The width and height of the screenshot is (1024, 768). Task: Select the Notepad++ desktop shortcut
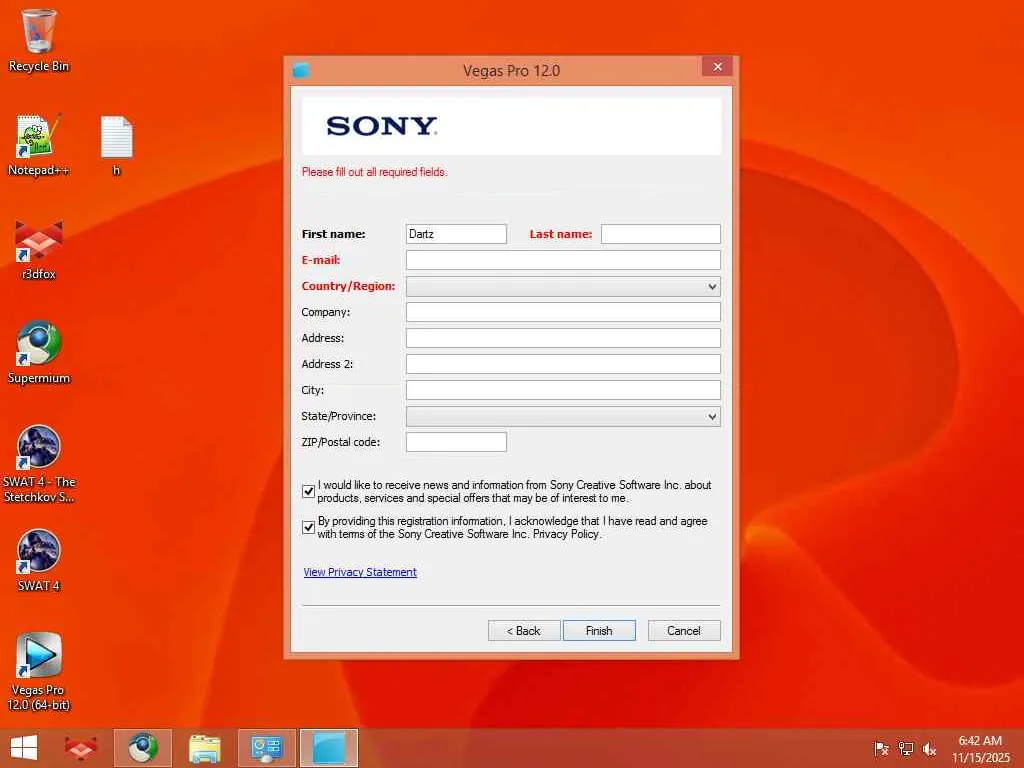(x=38, y=145)
